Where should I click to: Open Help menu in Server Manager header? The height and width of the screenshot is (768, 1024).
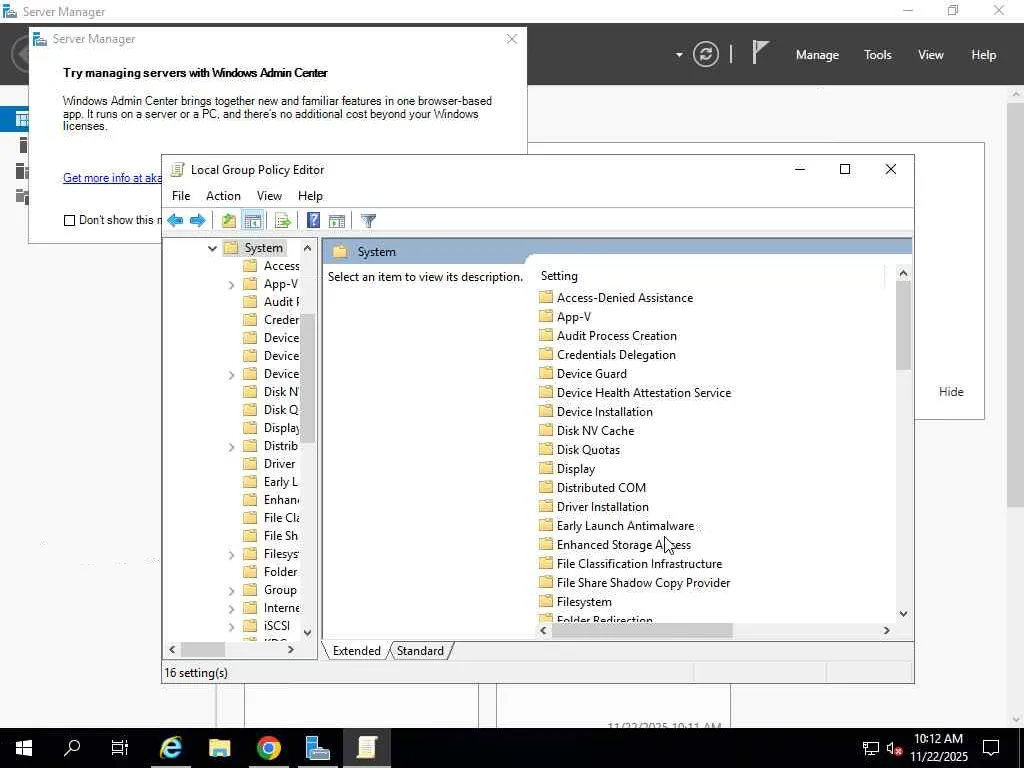tap(984, 55)
